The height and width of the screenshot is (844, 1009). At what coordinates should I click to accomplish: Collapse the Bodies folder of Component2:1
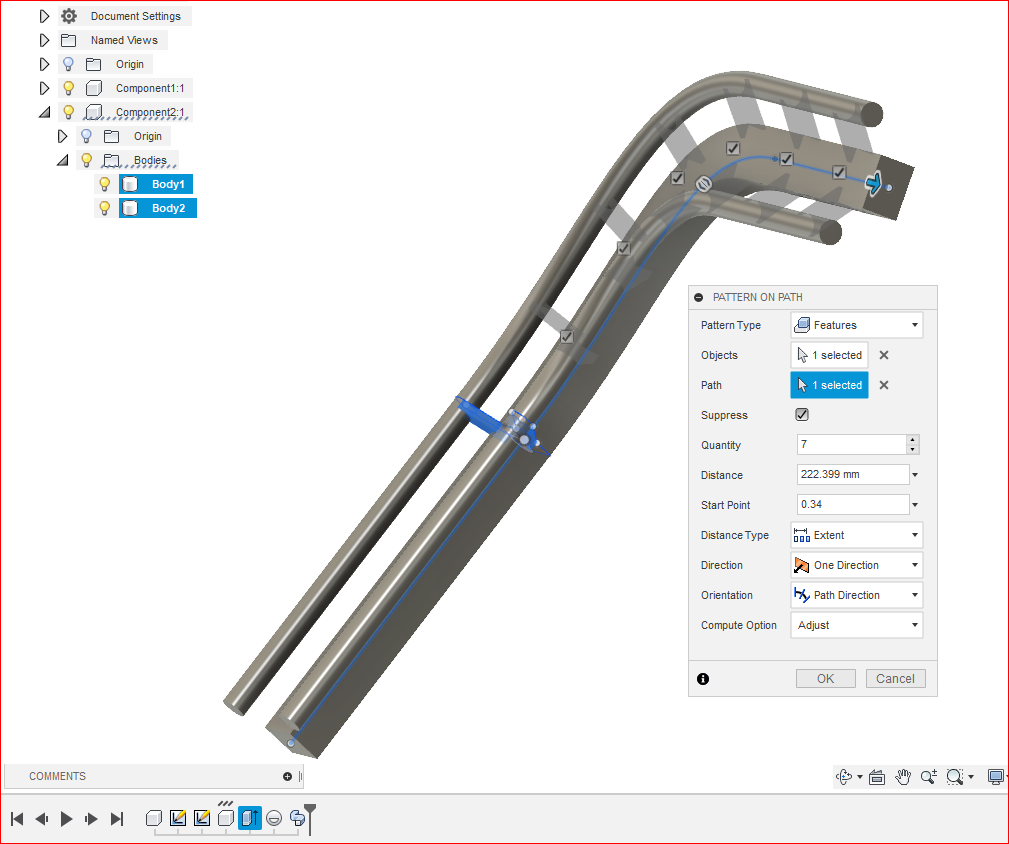click(x=62, y=160)
